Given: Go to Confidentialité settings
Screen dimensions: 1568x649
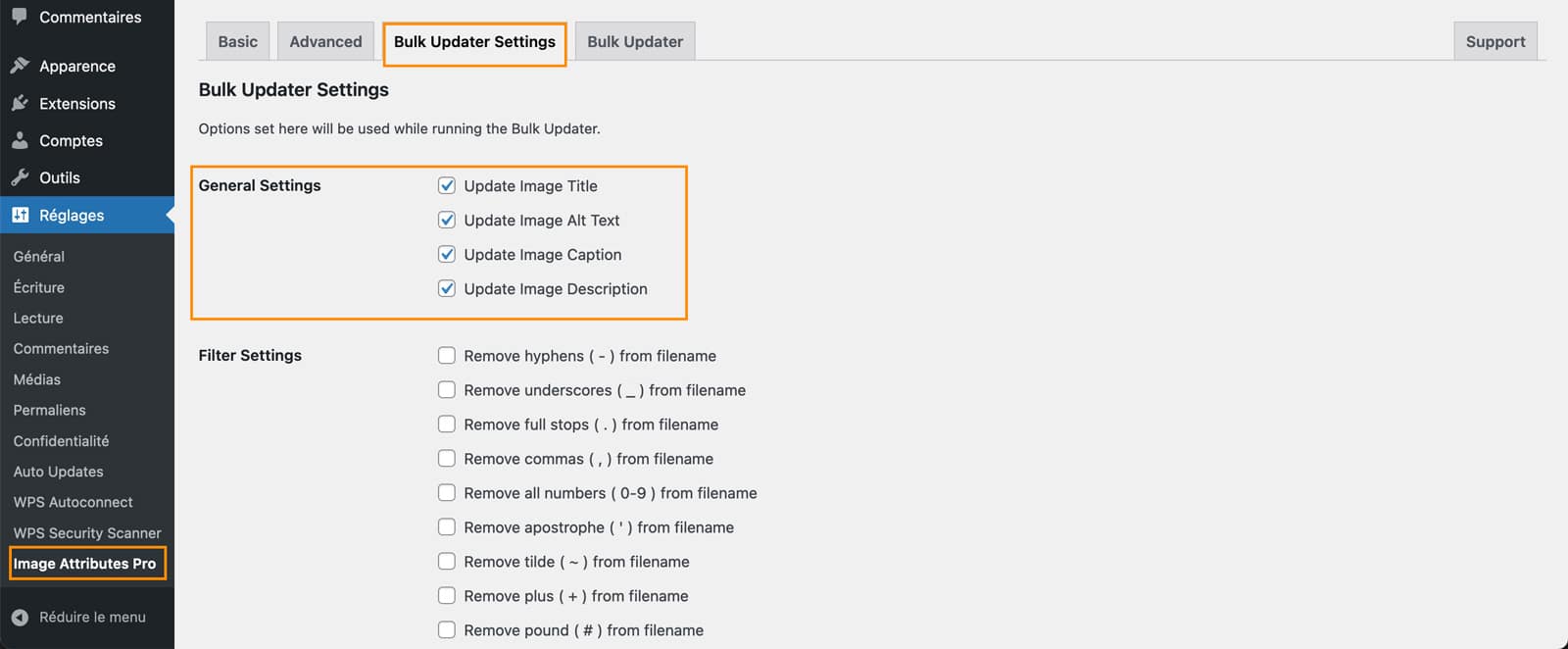Looking at the screenshot, I should 61,441.
